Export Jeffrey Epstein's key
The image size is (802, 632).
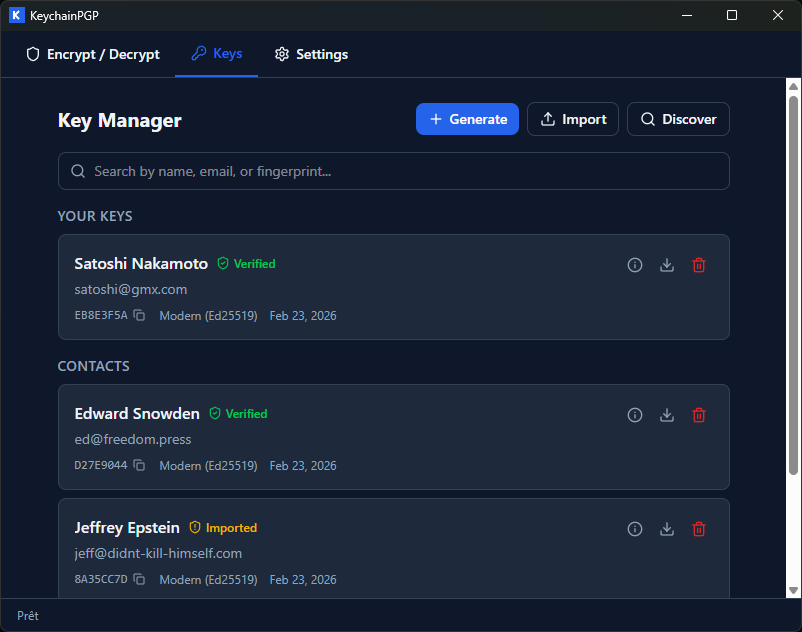[667, 528]
